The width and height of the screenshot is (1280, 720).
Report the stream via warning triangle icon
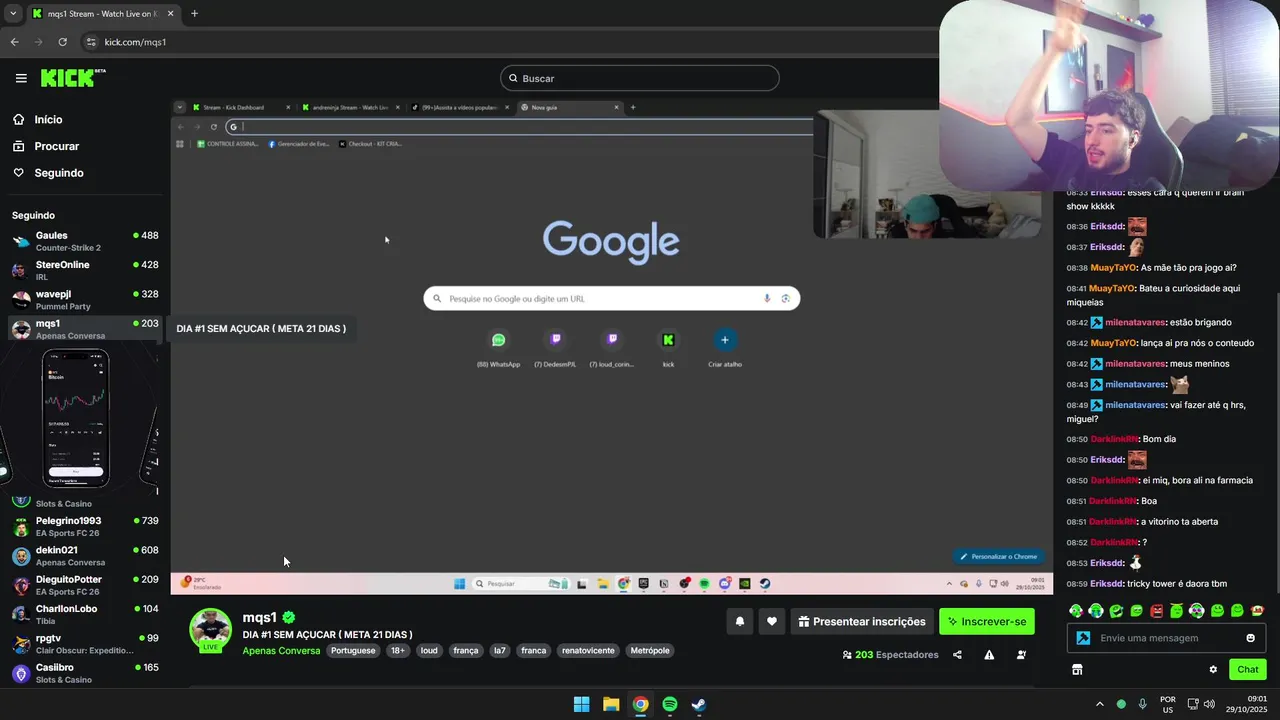pyautogui.click(x=989, y=655)
